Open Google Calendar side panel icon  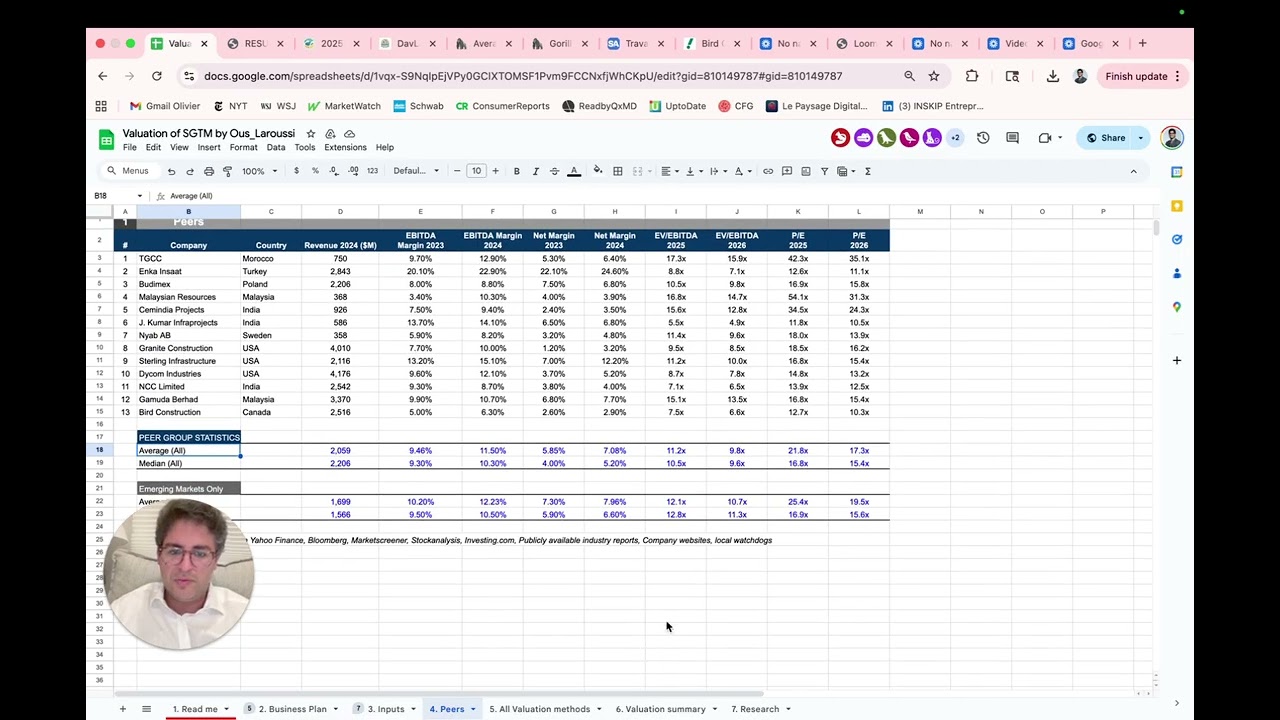(x=1177, y=172)
